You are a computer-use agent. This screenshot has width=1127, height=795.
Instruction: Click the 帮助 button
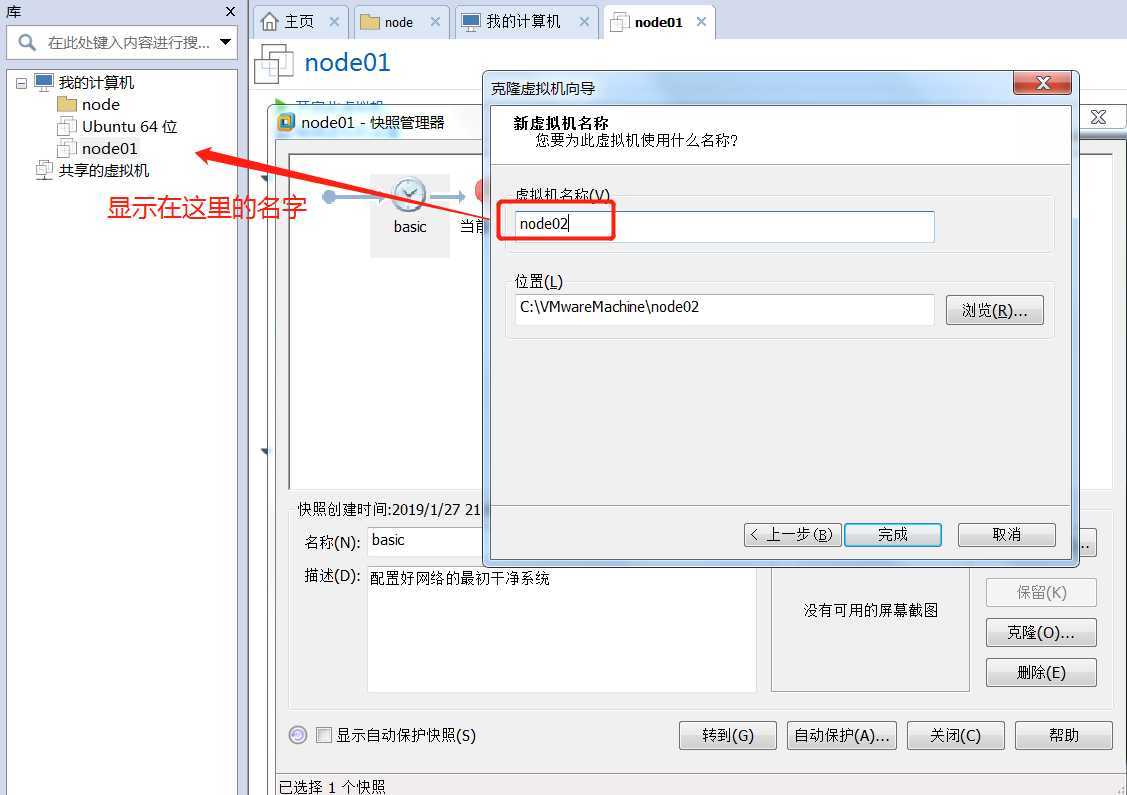pos(1064,735)
